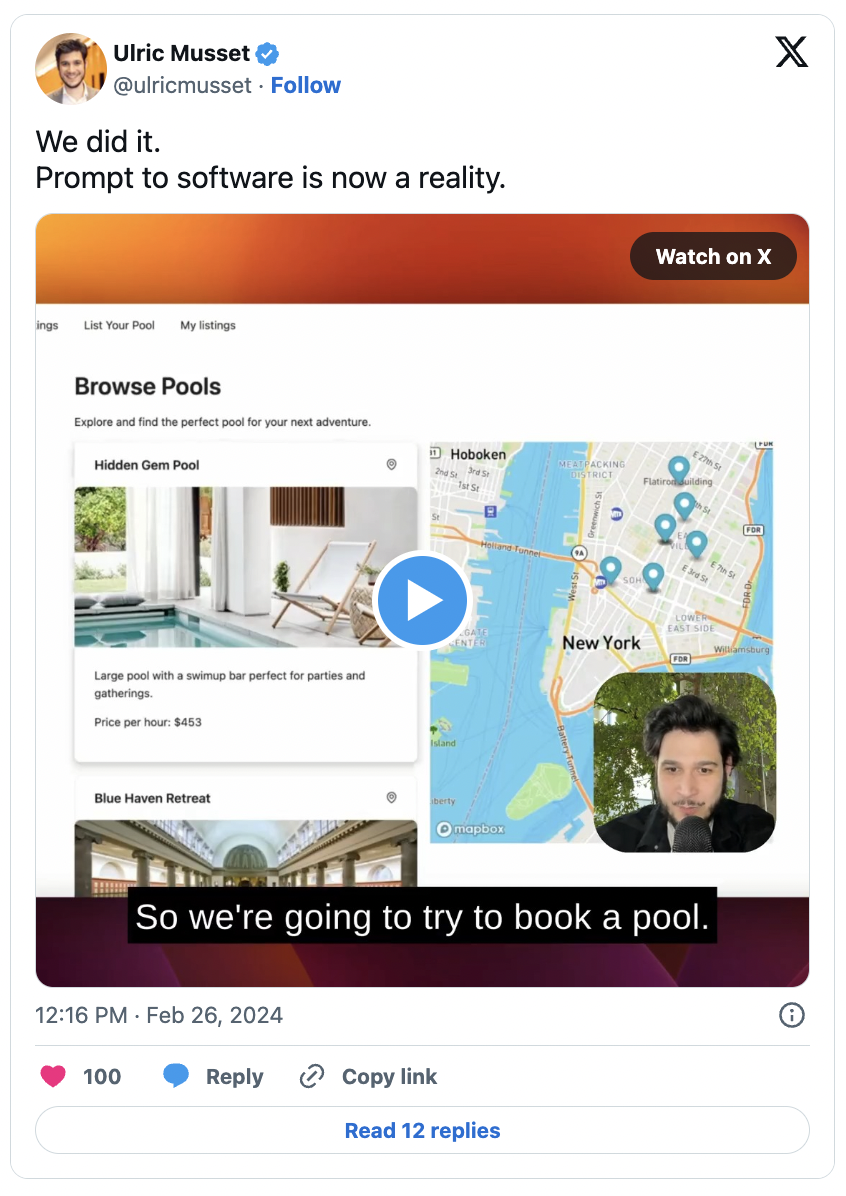Select map marker near Flatiron Building
The height and width of the screenshot is (1196, 846).
[x=678, y=469]
